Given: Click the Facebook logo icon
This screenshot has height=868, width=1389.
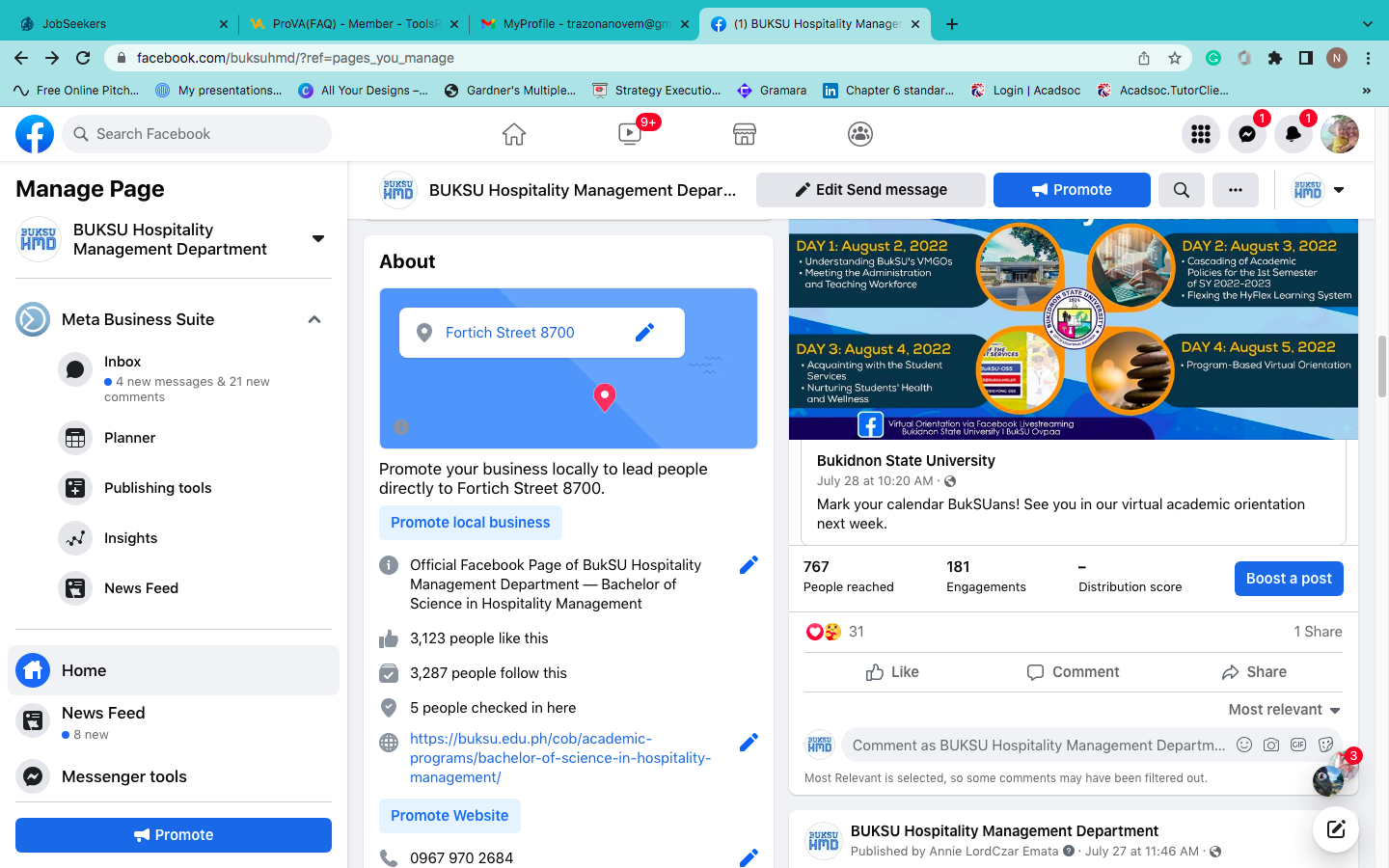Looking at the screenshot, I should click(x=35, y=134).
